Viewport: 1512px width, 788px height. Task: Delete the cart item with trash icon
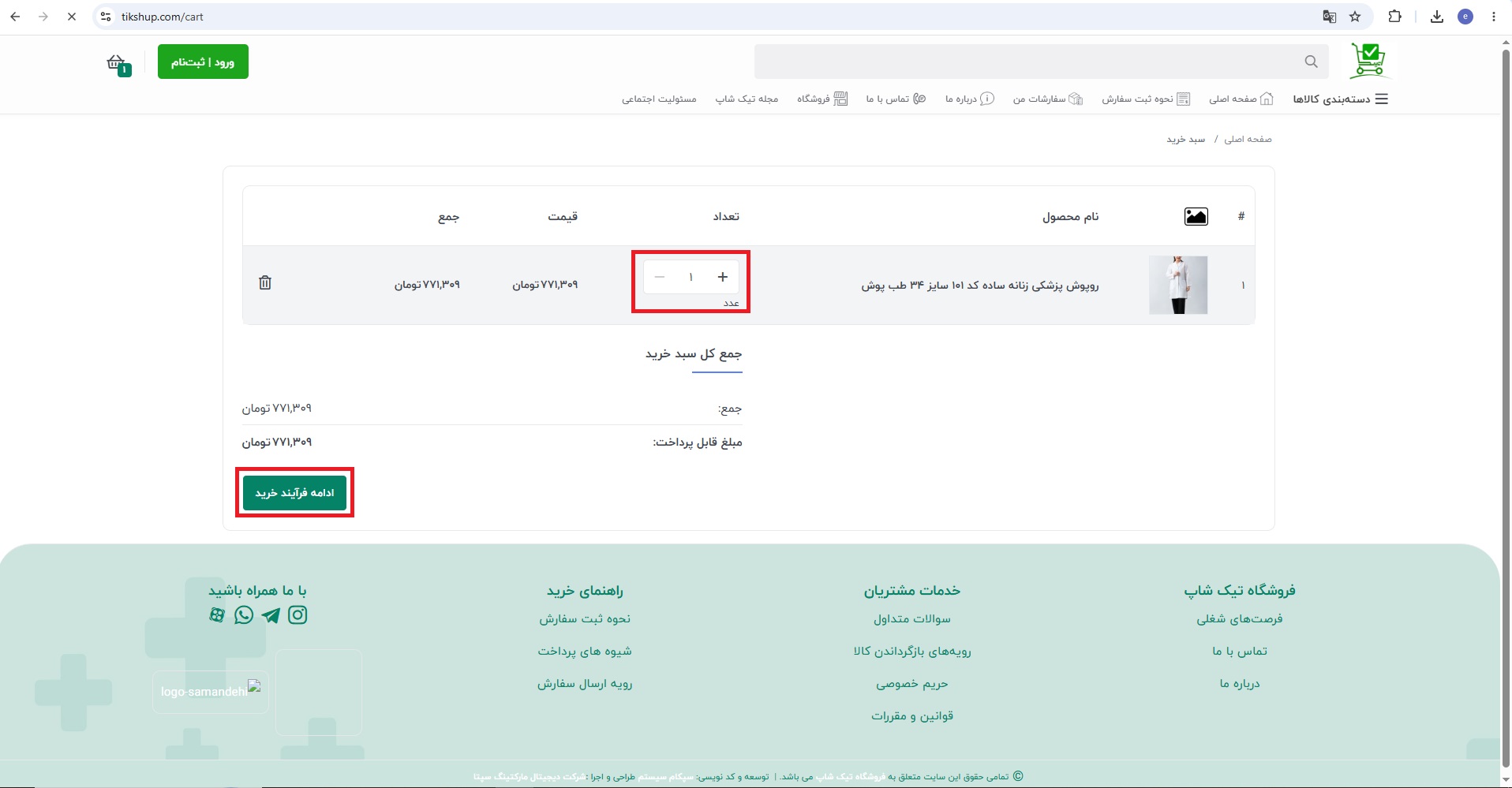[265, 282]
